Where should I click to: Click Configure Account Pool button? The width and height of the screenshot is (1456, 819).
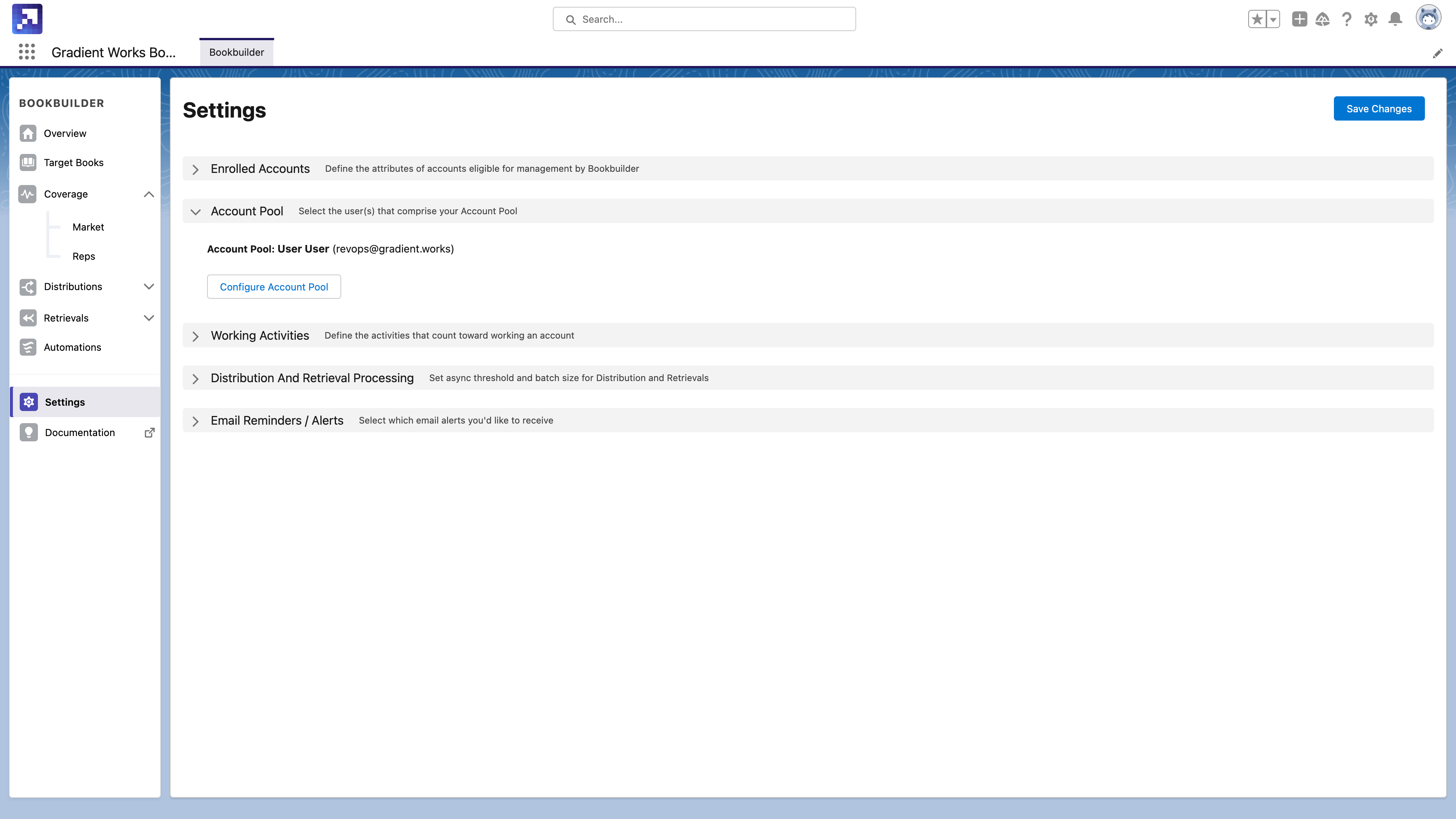(273, 287)
